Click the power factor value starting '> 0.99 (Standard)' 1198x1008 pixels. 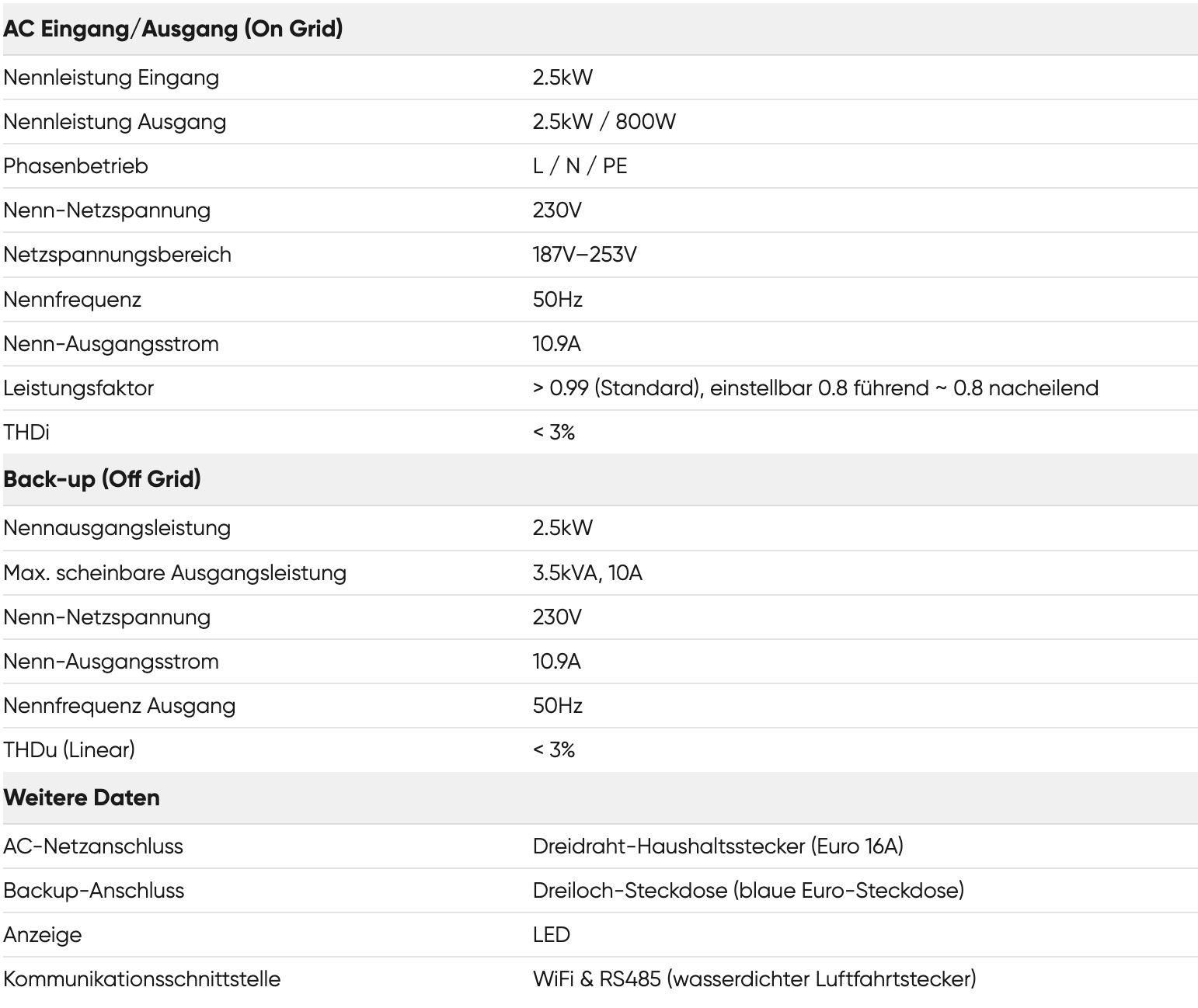(815, 388)
